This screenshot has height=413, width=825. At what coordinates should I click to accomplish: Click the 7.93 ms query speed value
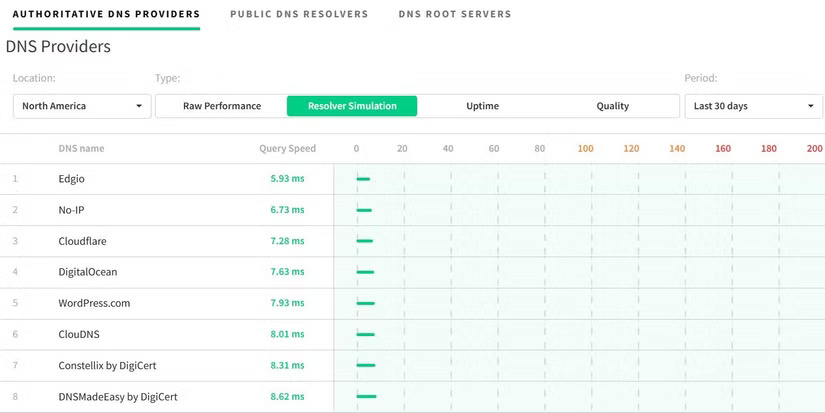pos(287,303)
